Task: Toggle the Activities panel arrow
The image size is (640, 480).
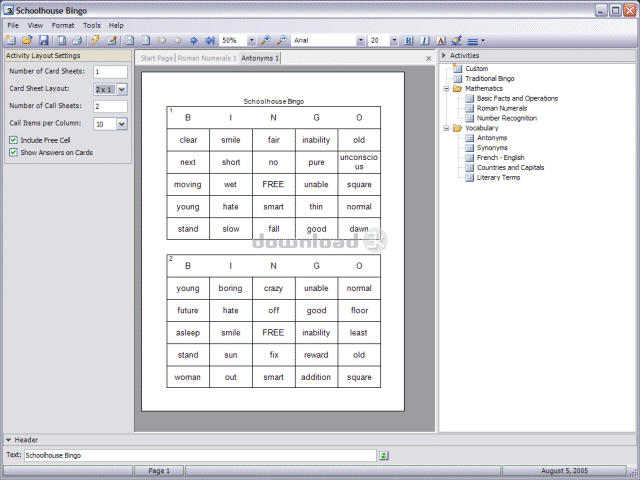Action: click(444, 55)
